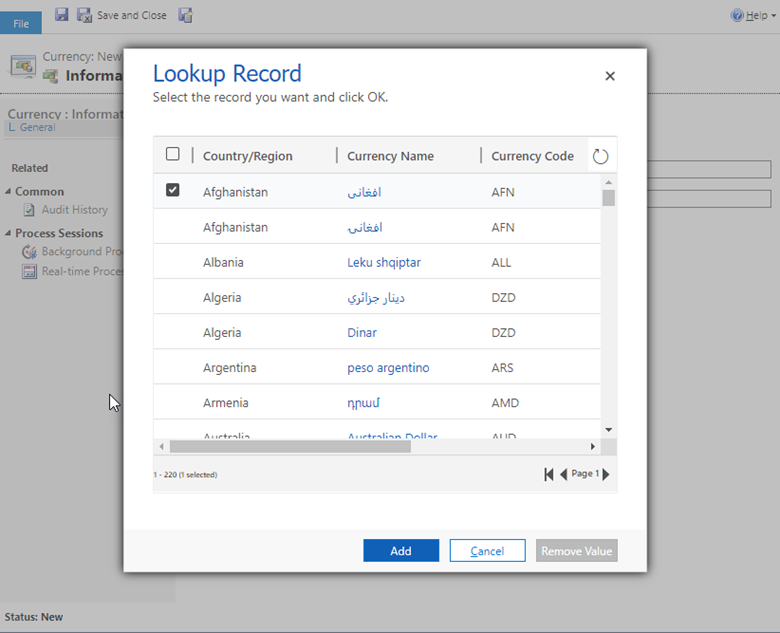780x633 pixels.
Task: Click the Save disk icon in toolbar
Action: tap(62, 15)
